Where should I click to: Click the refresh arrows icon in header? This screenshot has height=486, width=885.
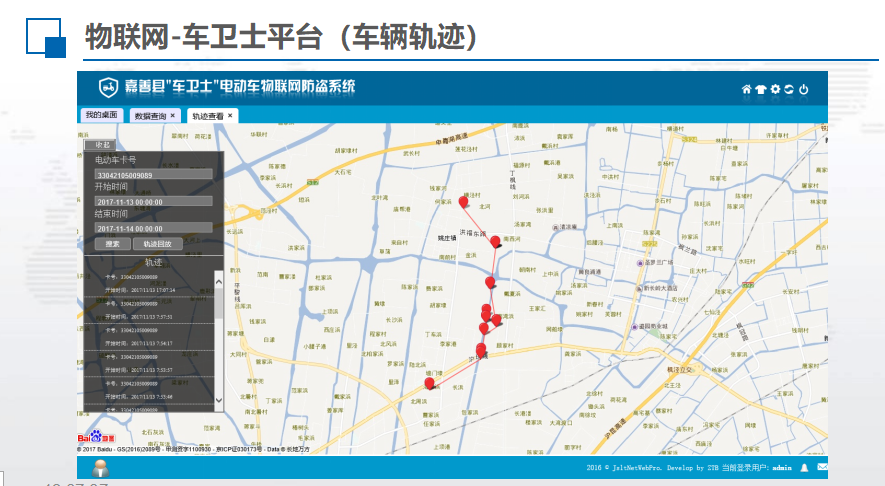789,89
